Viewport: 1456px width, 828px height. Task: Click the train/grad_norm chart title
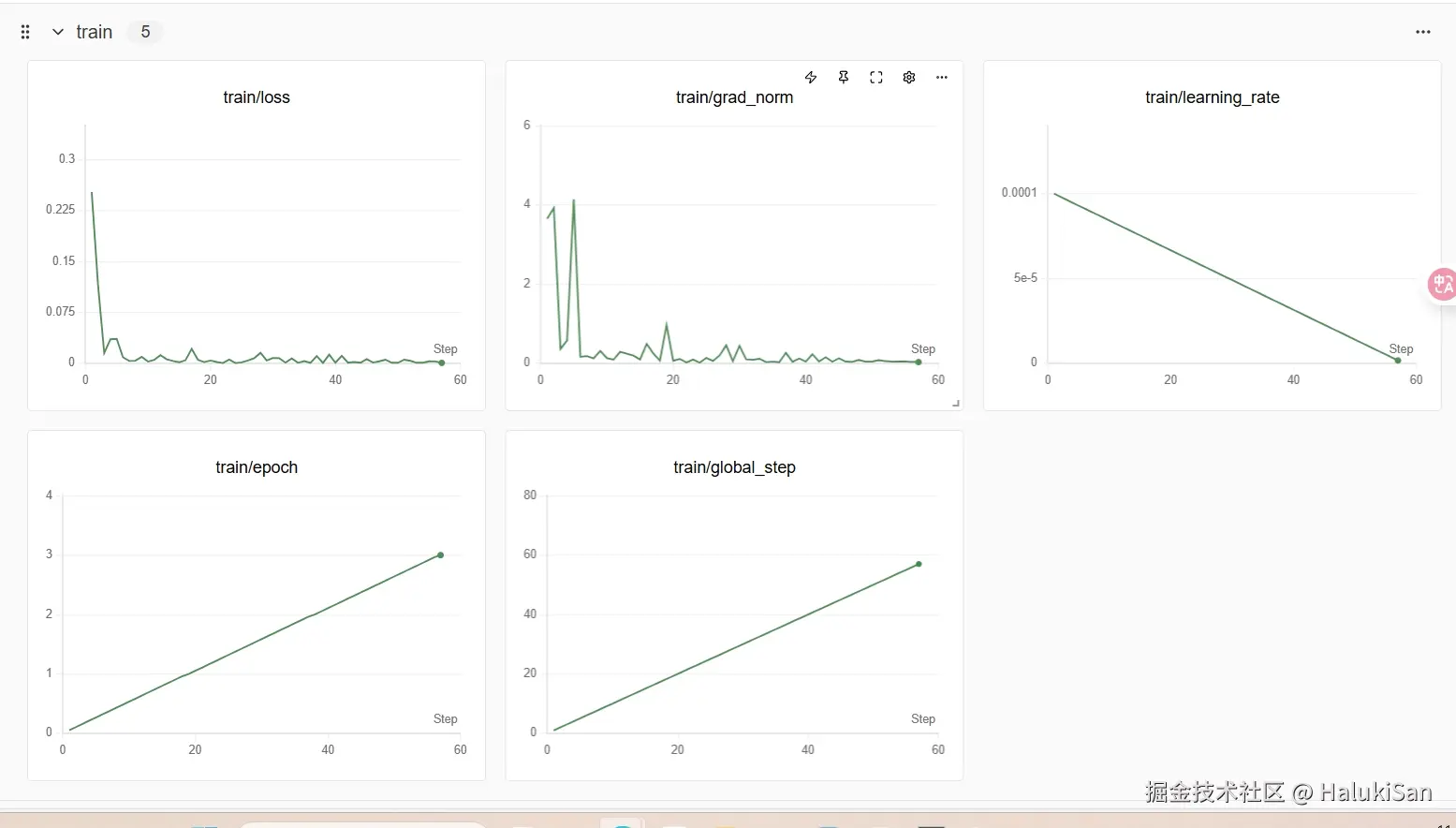click(x=734, y=97)
